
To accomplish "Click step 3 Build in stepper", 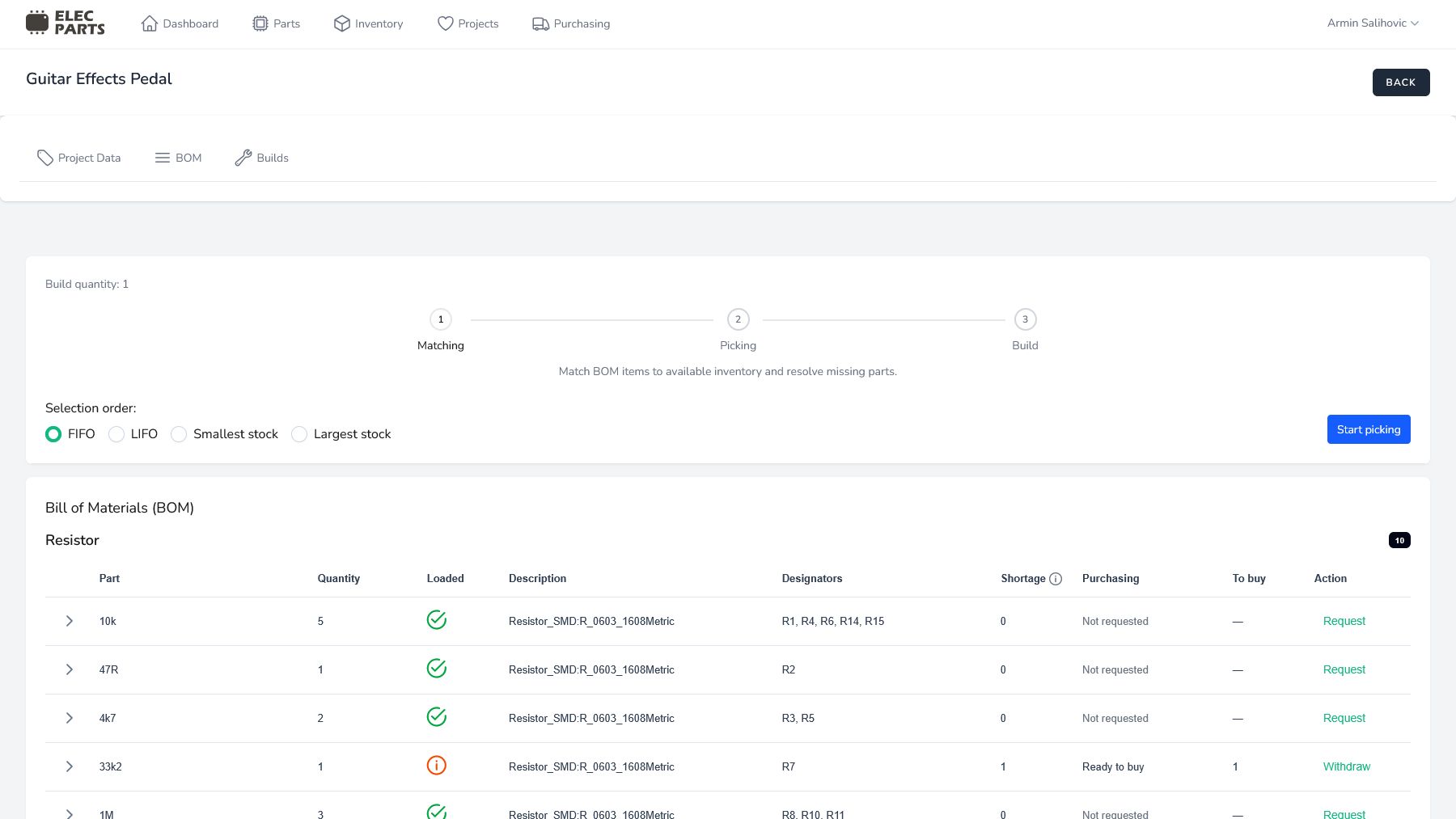I will pos(1025,319).
